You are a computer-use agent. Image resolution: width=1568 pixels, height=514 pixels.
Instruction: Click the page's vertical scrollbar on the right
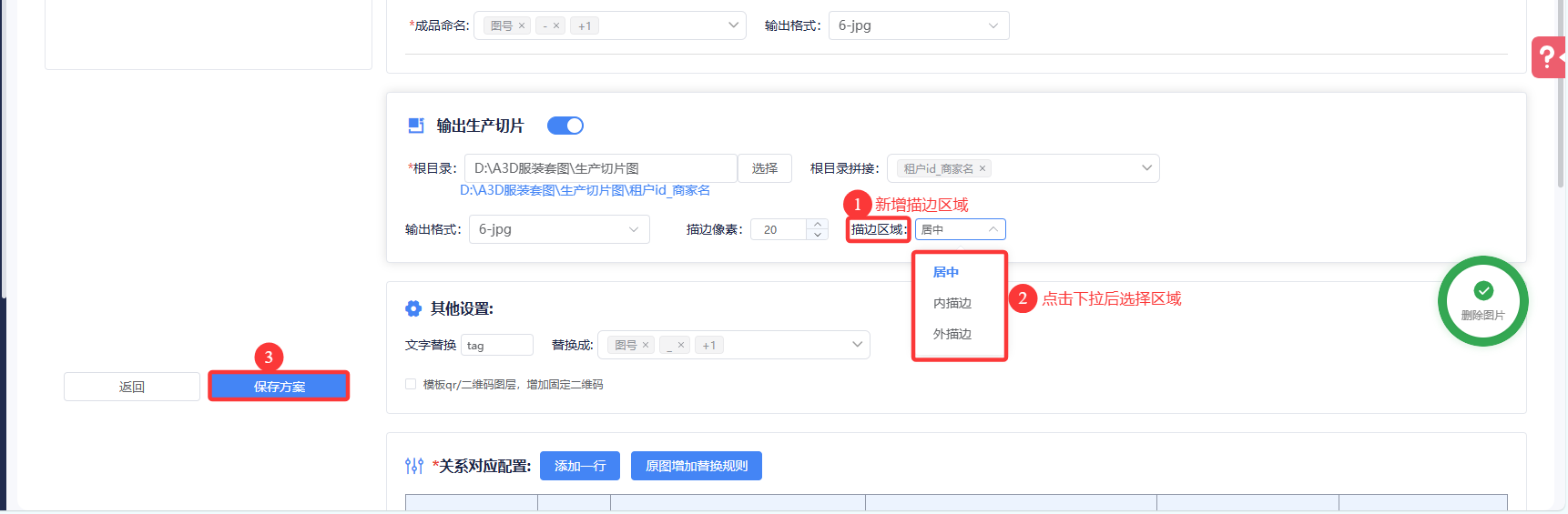pos(1561,96)
